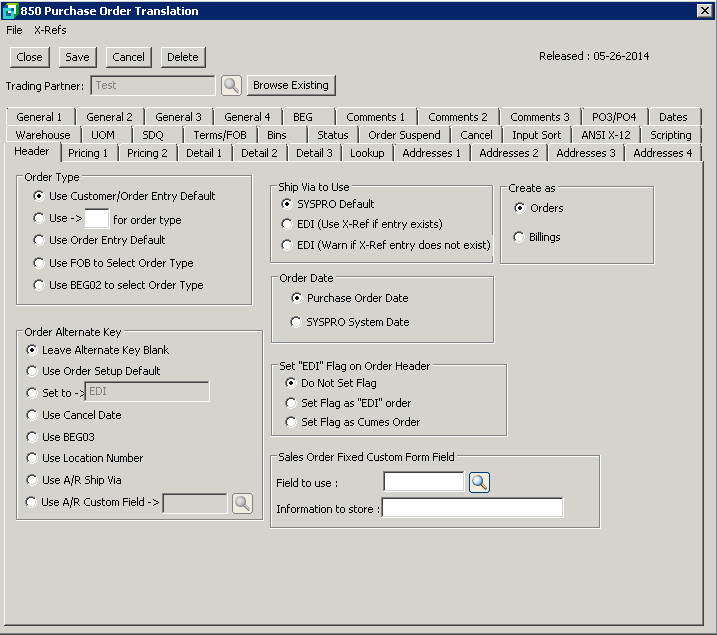Click the A/R Custom Field search icon
Viewport: 717px width, 635px height.
pos(242,503)
